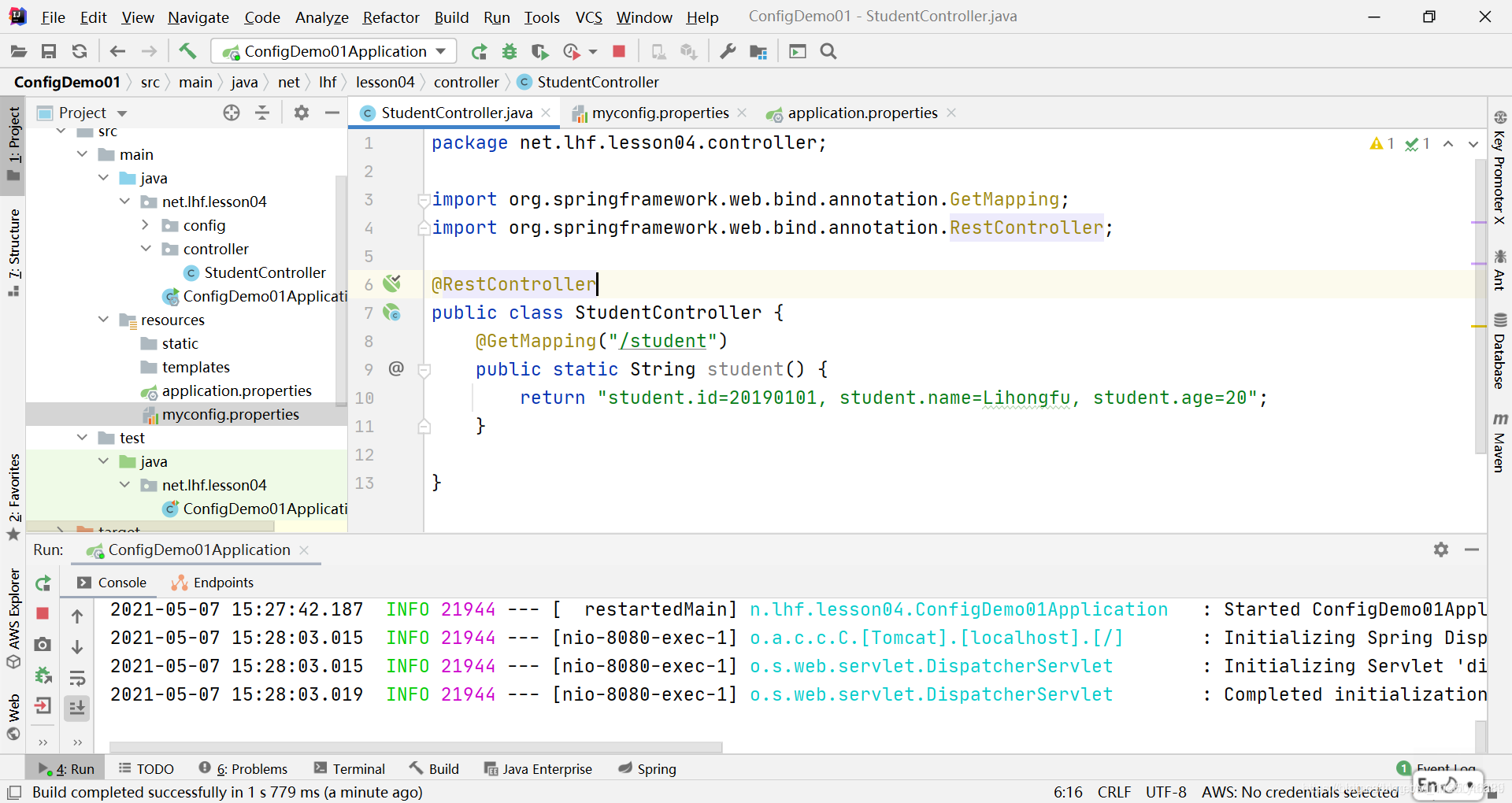1512x803 pixels.
Task: Collapse all in the Project panel
Action: pos(262,113)
